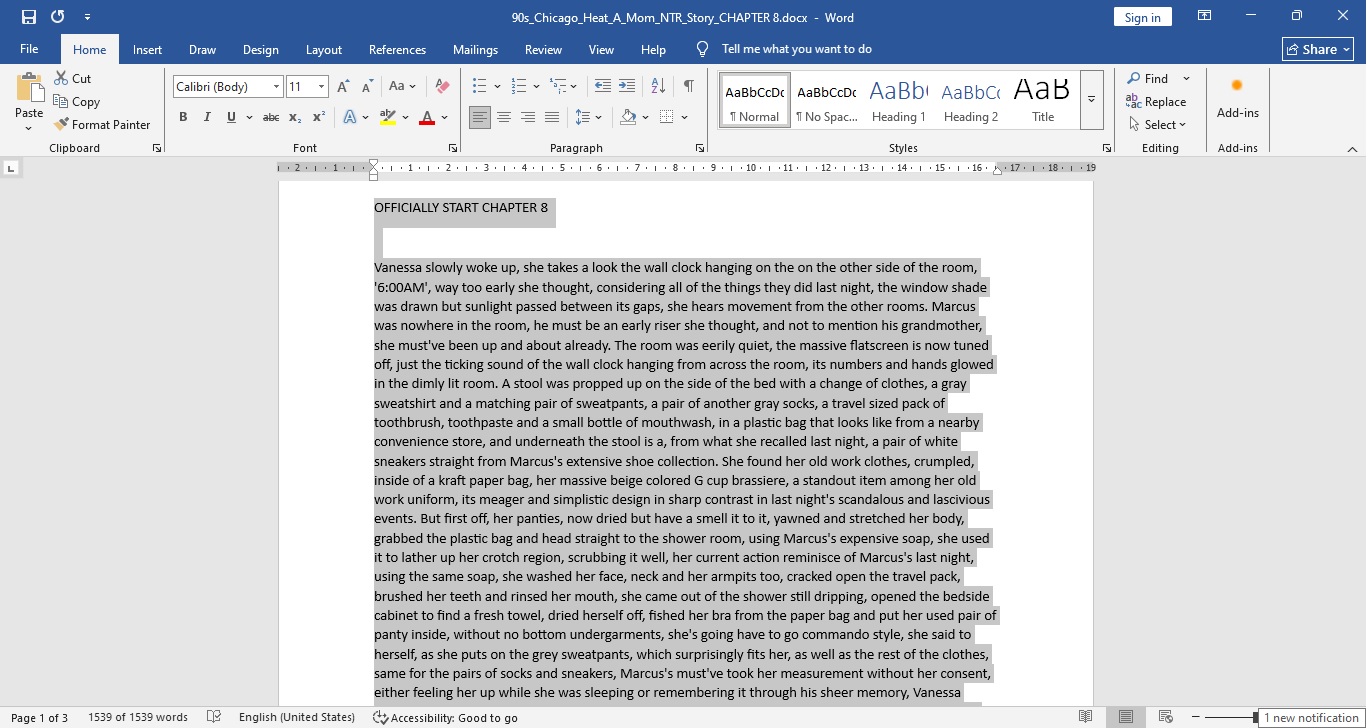Align text right
The height and width of the screenshot is (728, 1368).
tap(528, 117)
